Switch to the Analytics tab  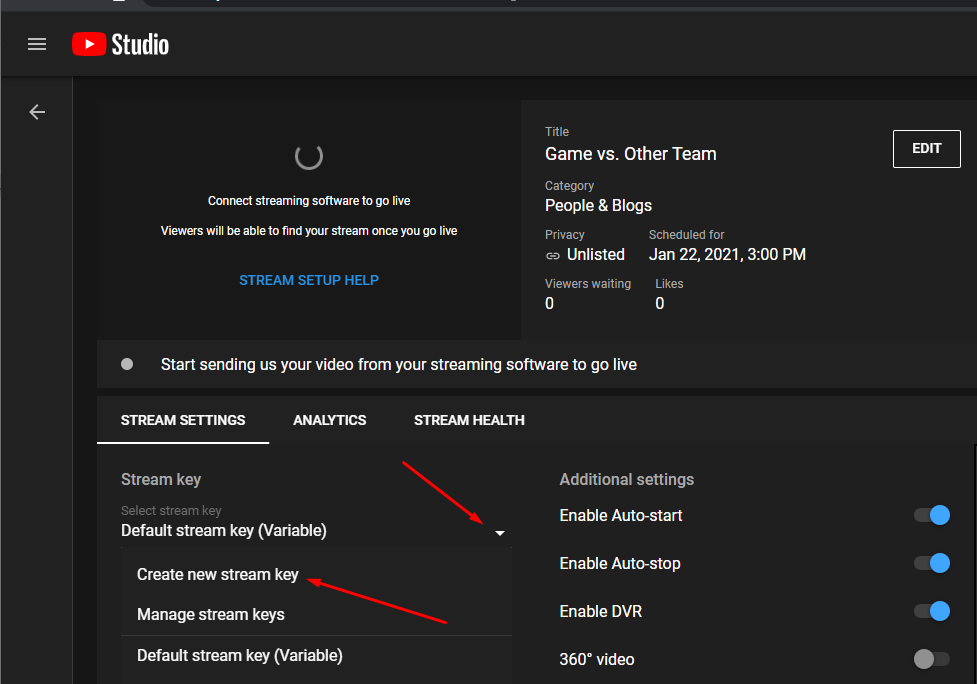(x=329, y=420)
